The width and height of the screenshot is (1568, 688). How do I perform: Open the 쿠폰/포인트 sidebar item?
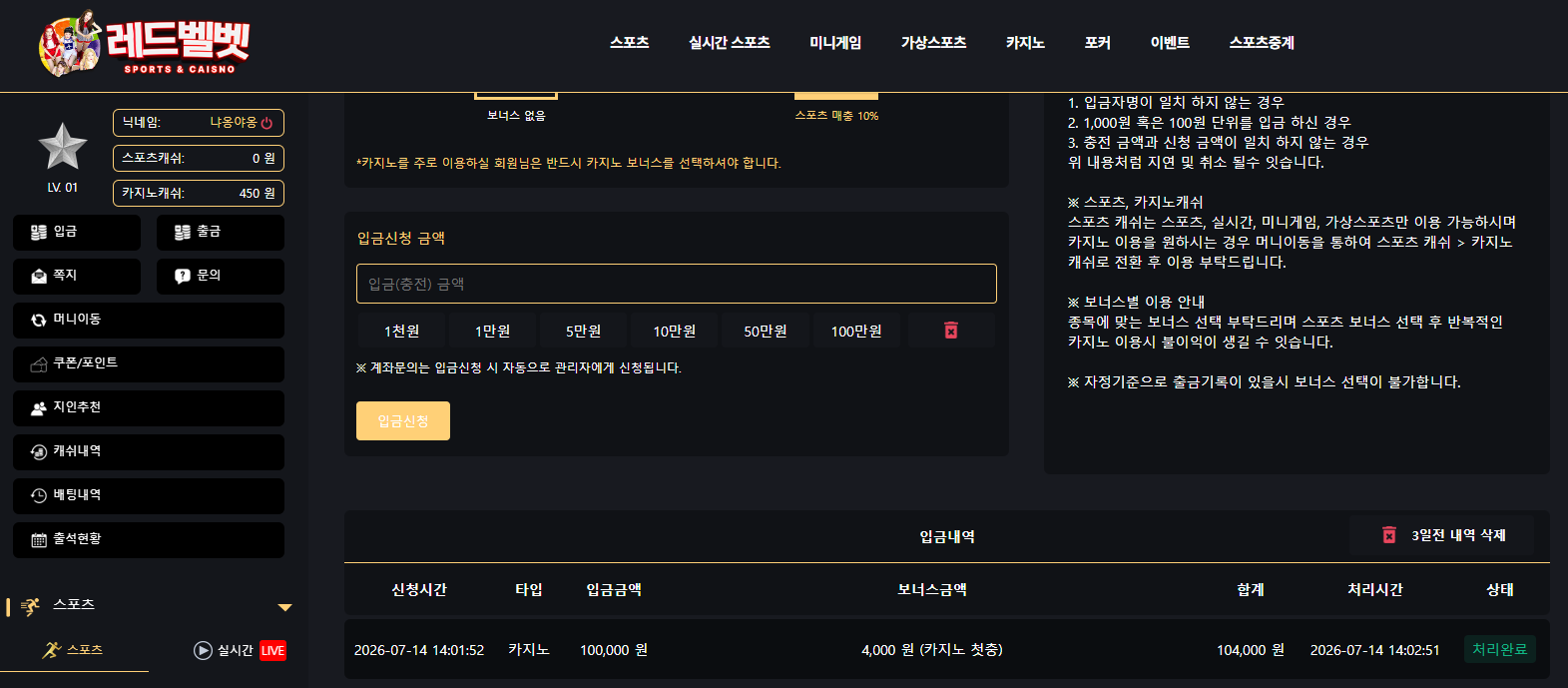(149, 363)
